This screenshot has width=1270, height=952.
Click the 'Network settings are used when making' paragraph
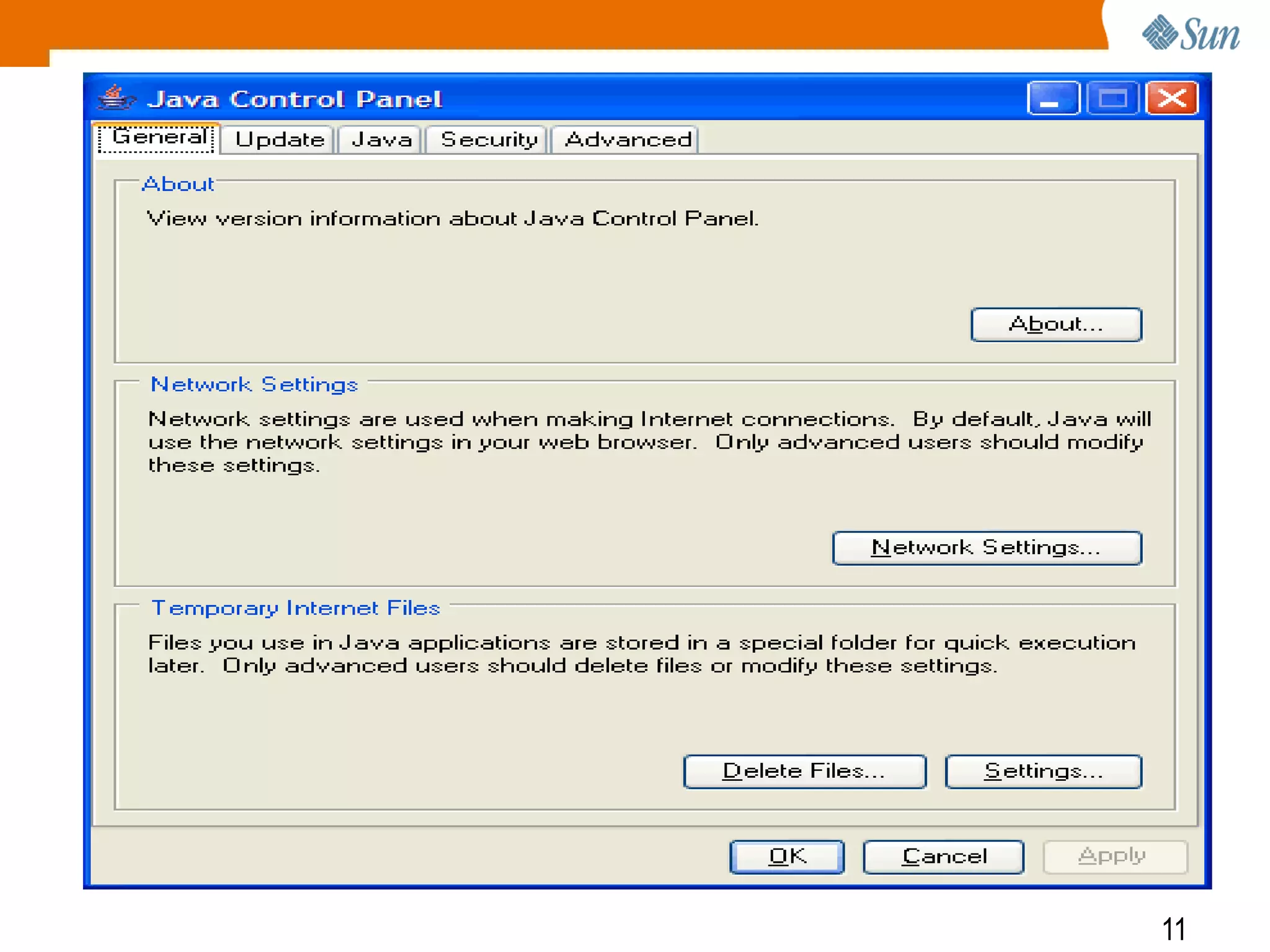[649, 442]
